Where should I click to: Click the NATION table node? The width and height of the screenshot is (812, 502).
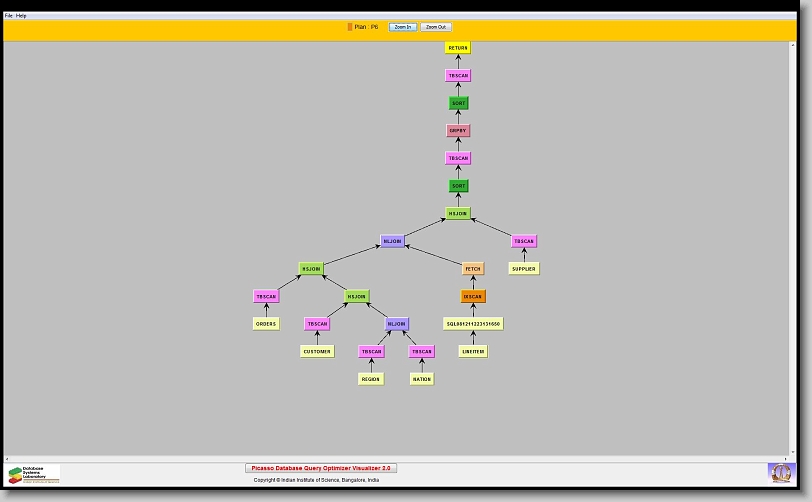(422, 379)
